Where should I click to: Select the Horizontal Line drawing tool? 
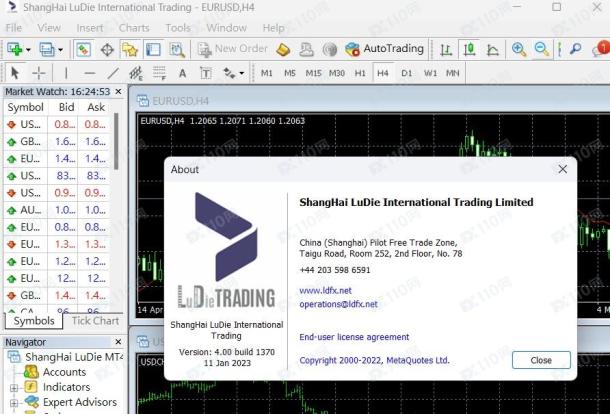point(89,73)
